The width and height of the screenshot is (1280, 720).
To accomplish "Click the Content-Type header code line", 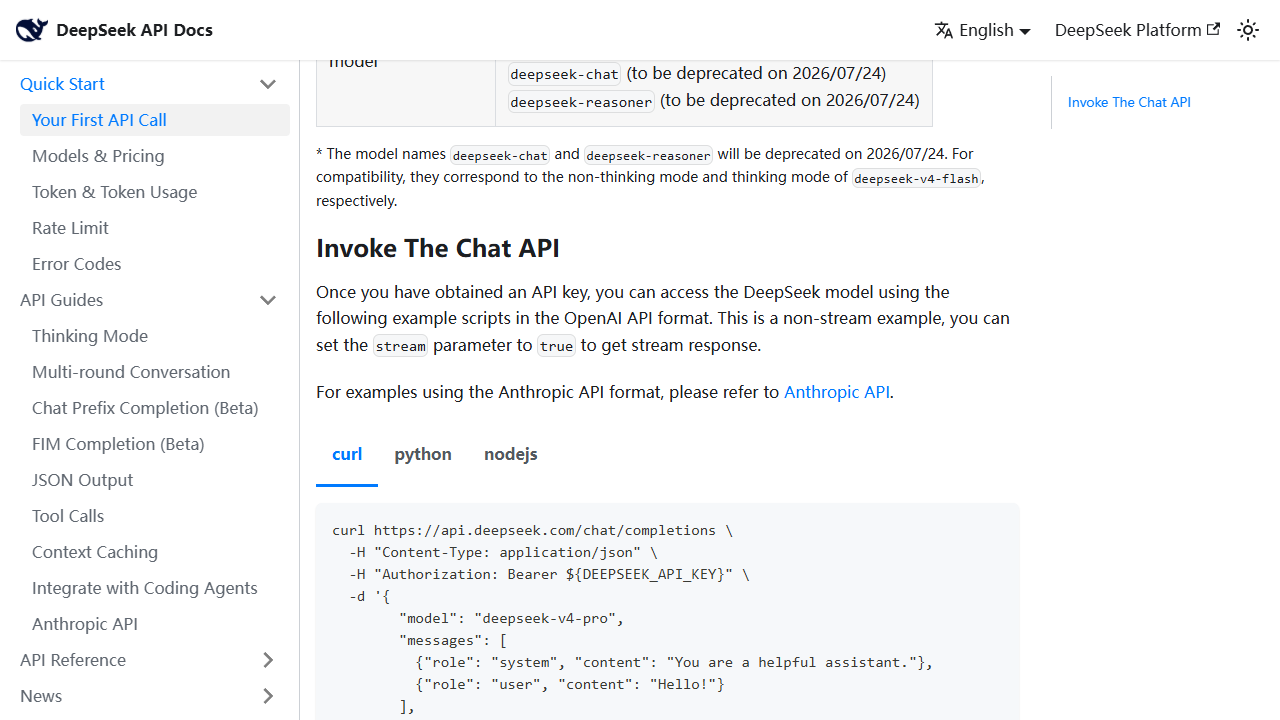I will click(503, 552).
